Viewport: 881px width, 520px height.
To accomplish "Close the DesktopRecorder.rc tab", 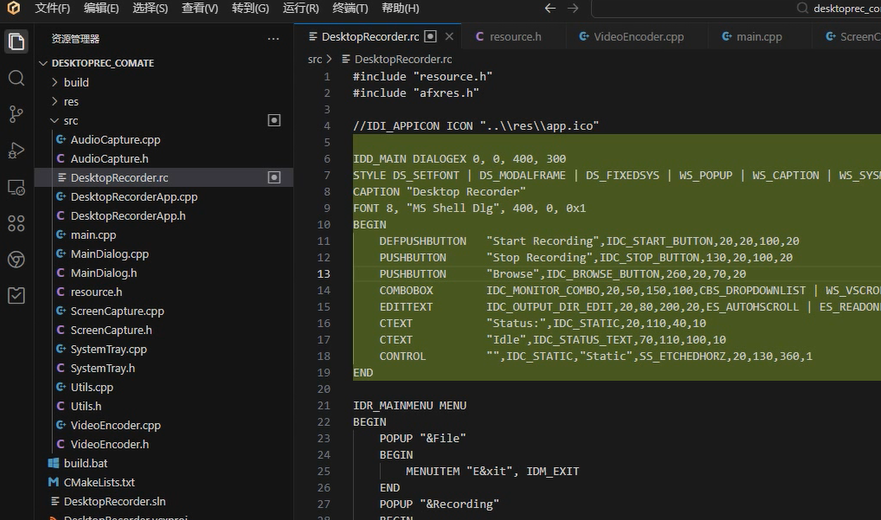I will coord(449,37).
